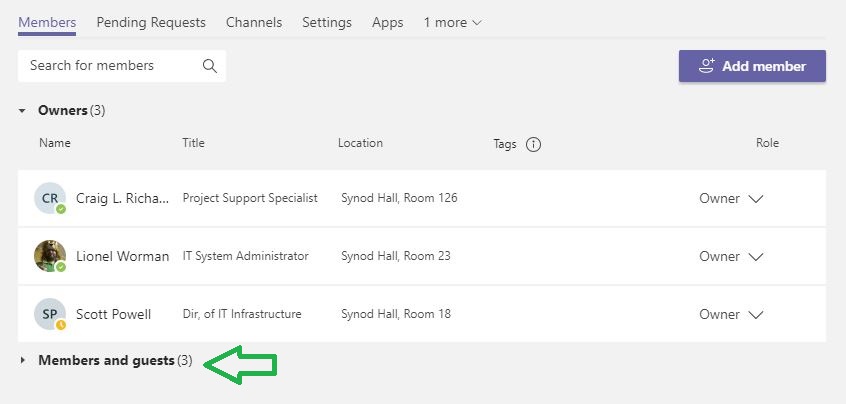Click 'Synod Hall, Room 23' location
The image size is (846, 404).
395,256
